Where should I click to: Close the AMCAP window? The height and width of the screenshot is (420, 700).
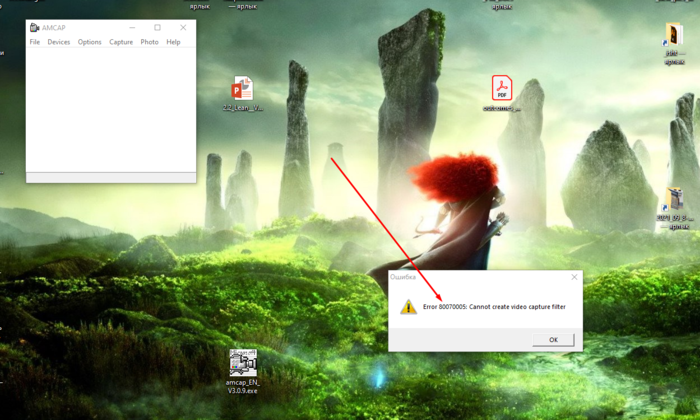(x=183, y=28)
